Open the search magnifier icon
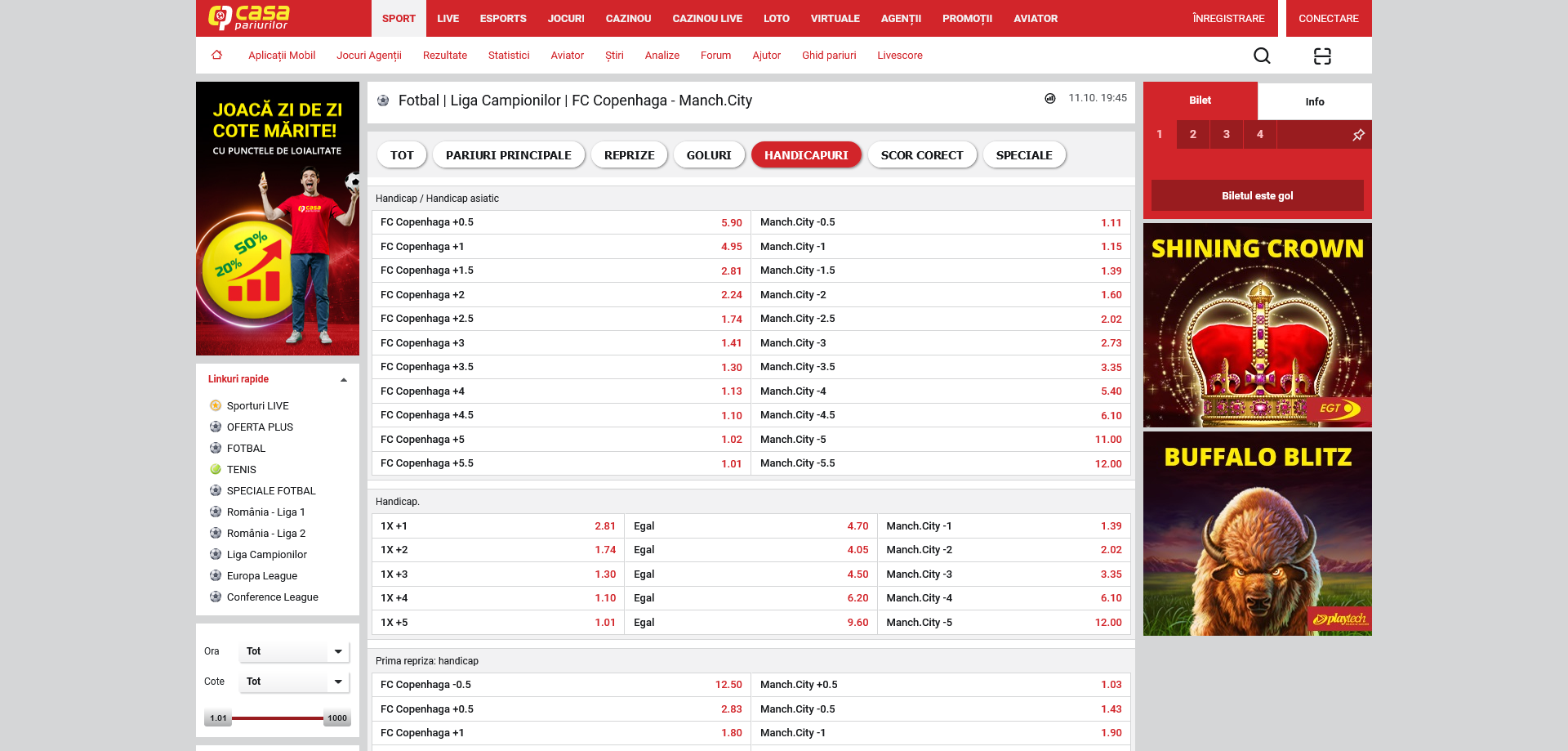Screen dimensions: 1568x751 [1262, 56]
